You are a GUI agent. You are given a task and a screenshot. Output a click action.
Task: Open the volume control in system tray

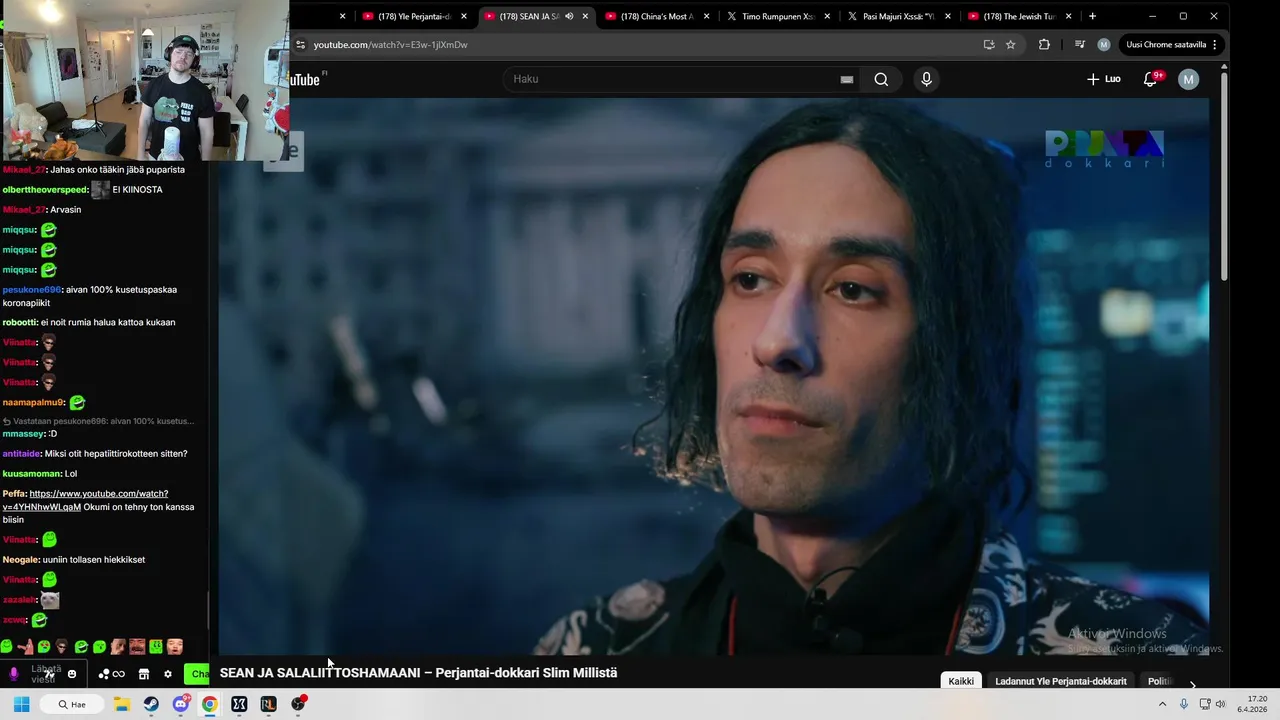pyautogui.click(x=1220, y=704)
